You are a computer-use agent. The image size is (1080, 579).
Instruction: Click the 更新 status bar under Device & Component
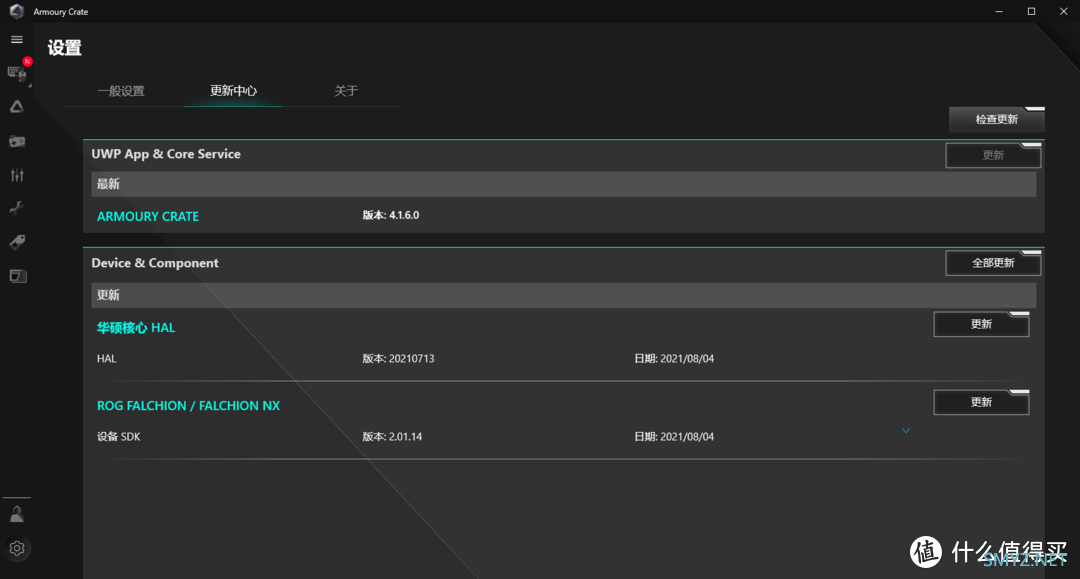coord(563,295)
